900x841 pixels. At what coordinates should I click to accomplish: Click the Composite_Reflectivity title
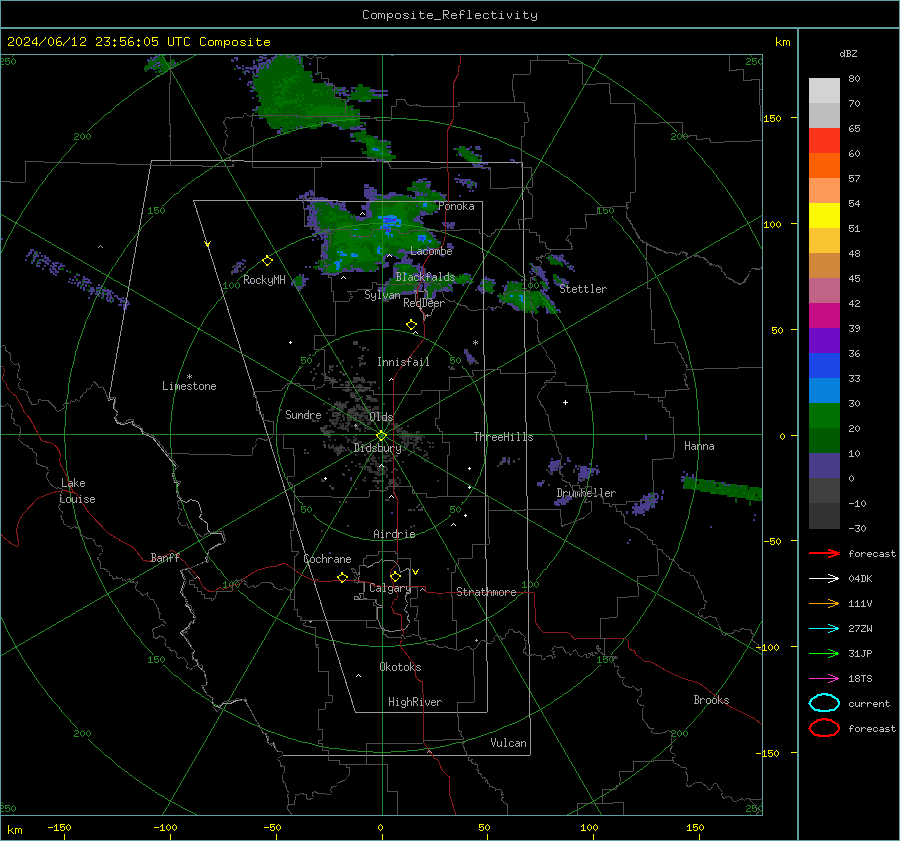click(449, 15)
